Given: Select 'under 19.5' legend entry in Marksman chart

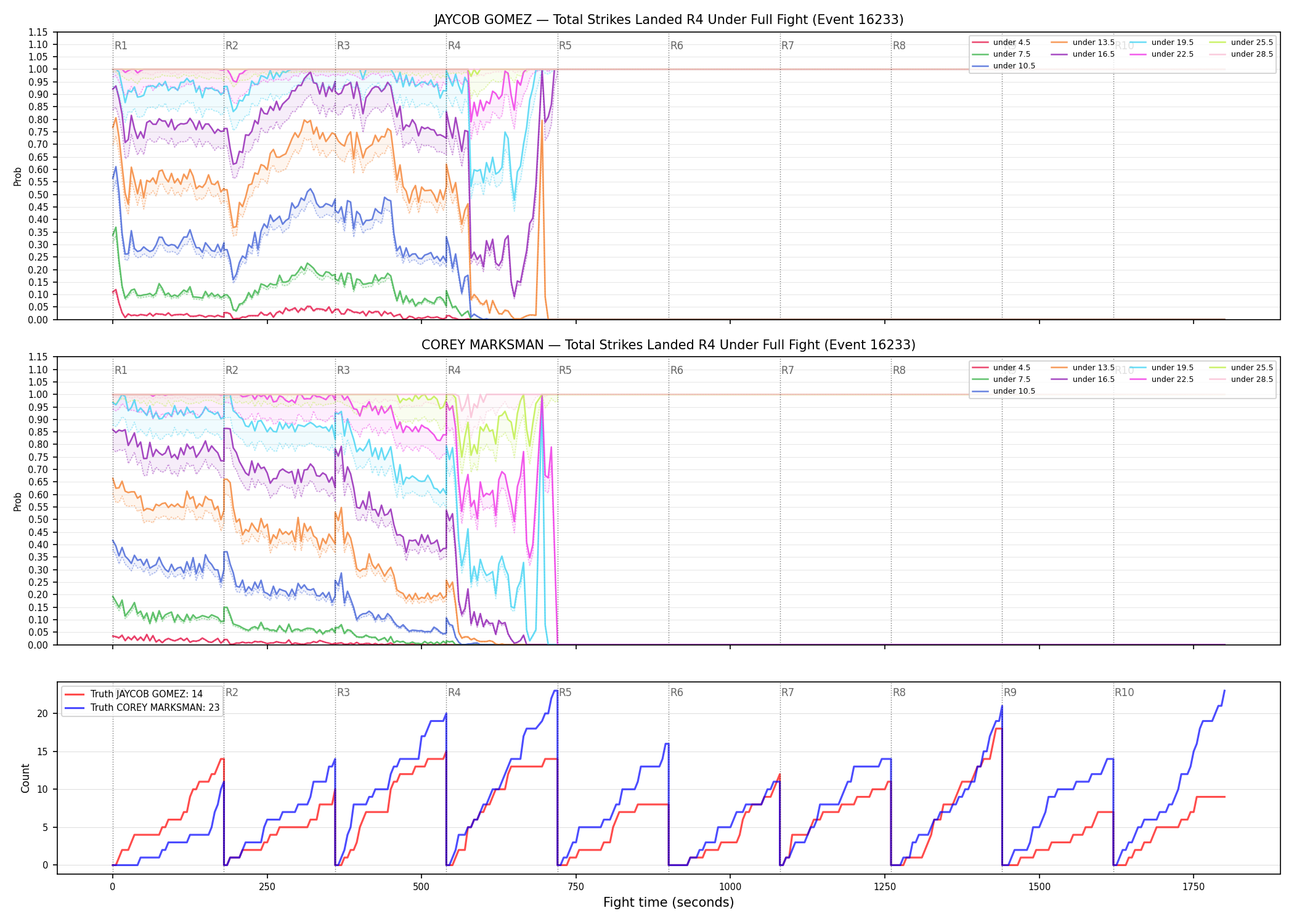Looking at the screenshot, I should coord(1162,368).
